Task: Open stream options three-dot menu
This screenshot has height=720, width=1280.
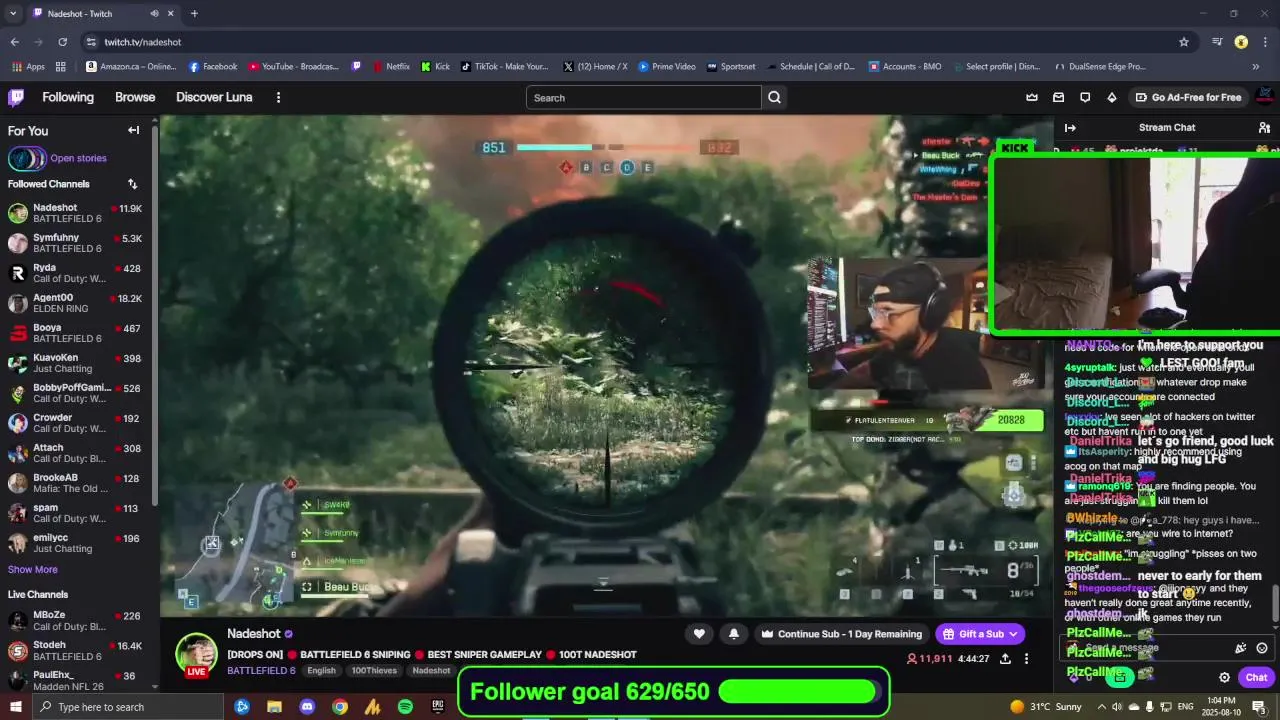Action: coord(1026,659)
